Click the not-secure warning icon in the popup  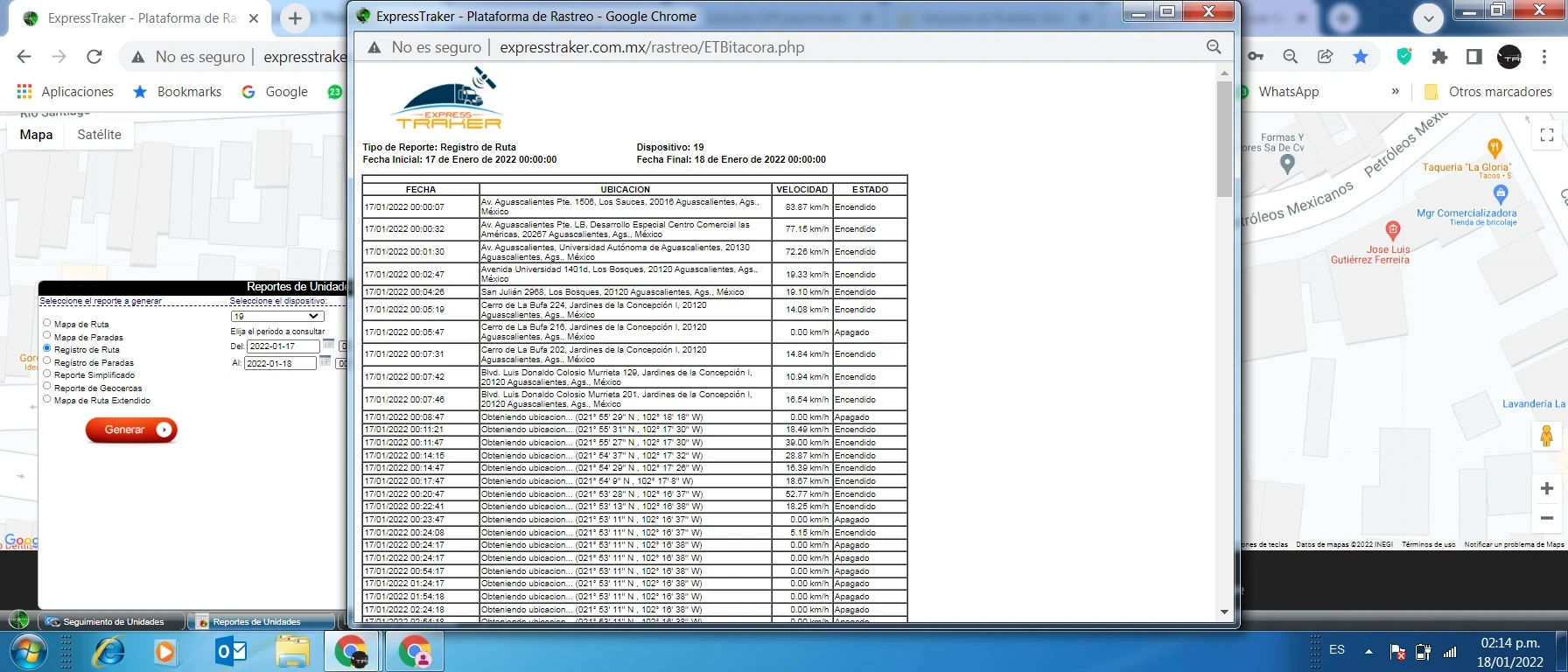click(x=374, y=47)
